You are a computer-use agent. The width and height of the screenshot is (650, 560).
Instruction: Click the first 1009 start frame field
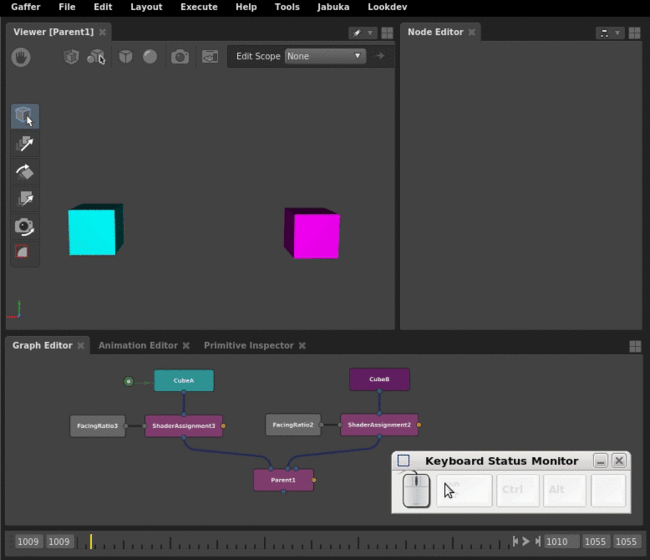point(28,541)
